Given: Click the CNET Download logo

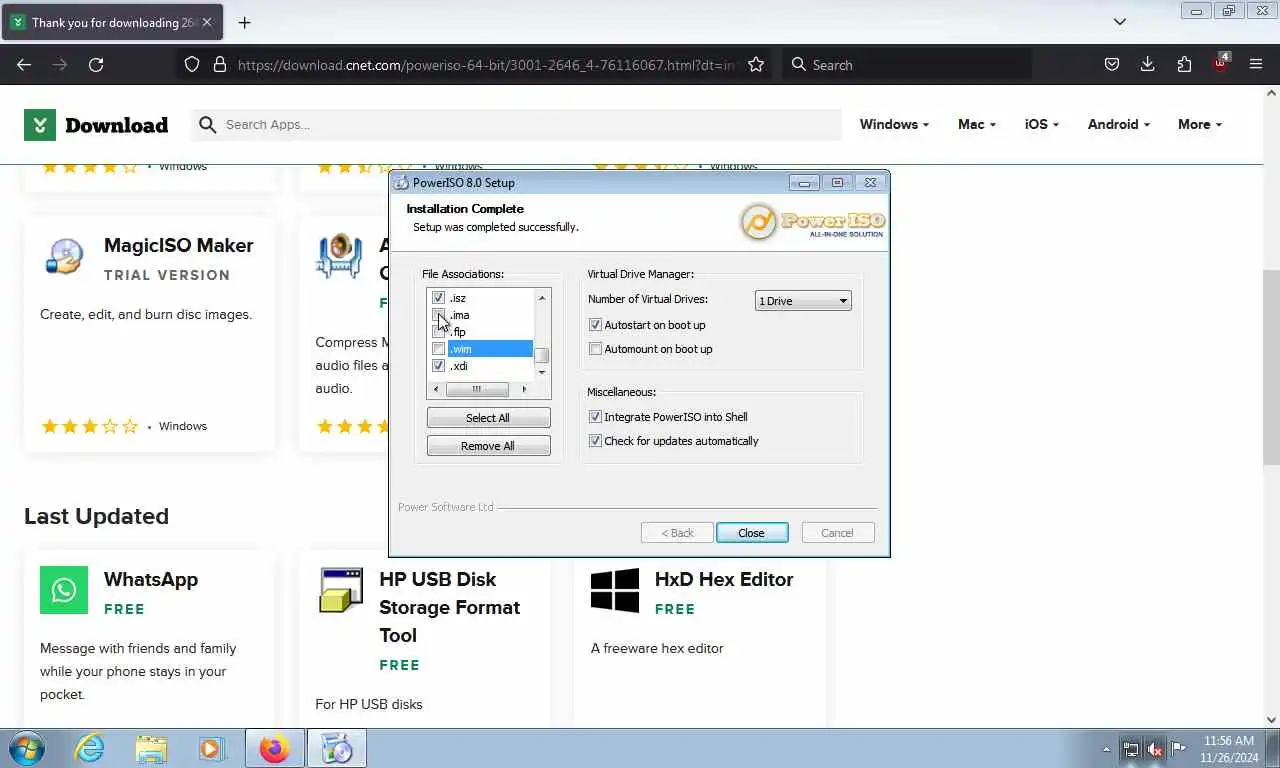Looking at the screenshot, I should (96, 125).
